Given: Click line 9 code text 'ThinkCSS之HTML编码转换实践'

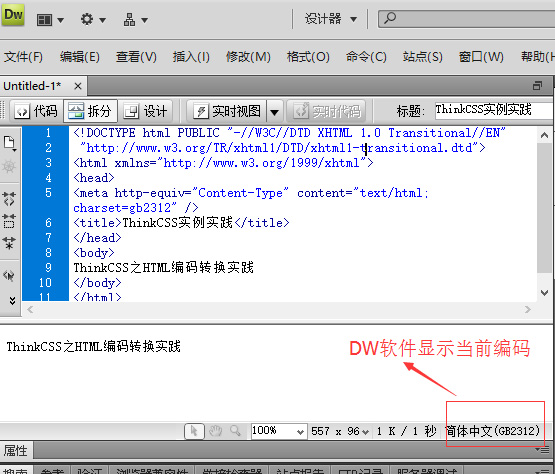Looking at the screenshot, I should [164, 268].
